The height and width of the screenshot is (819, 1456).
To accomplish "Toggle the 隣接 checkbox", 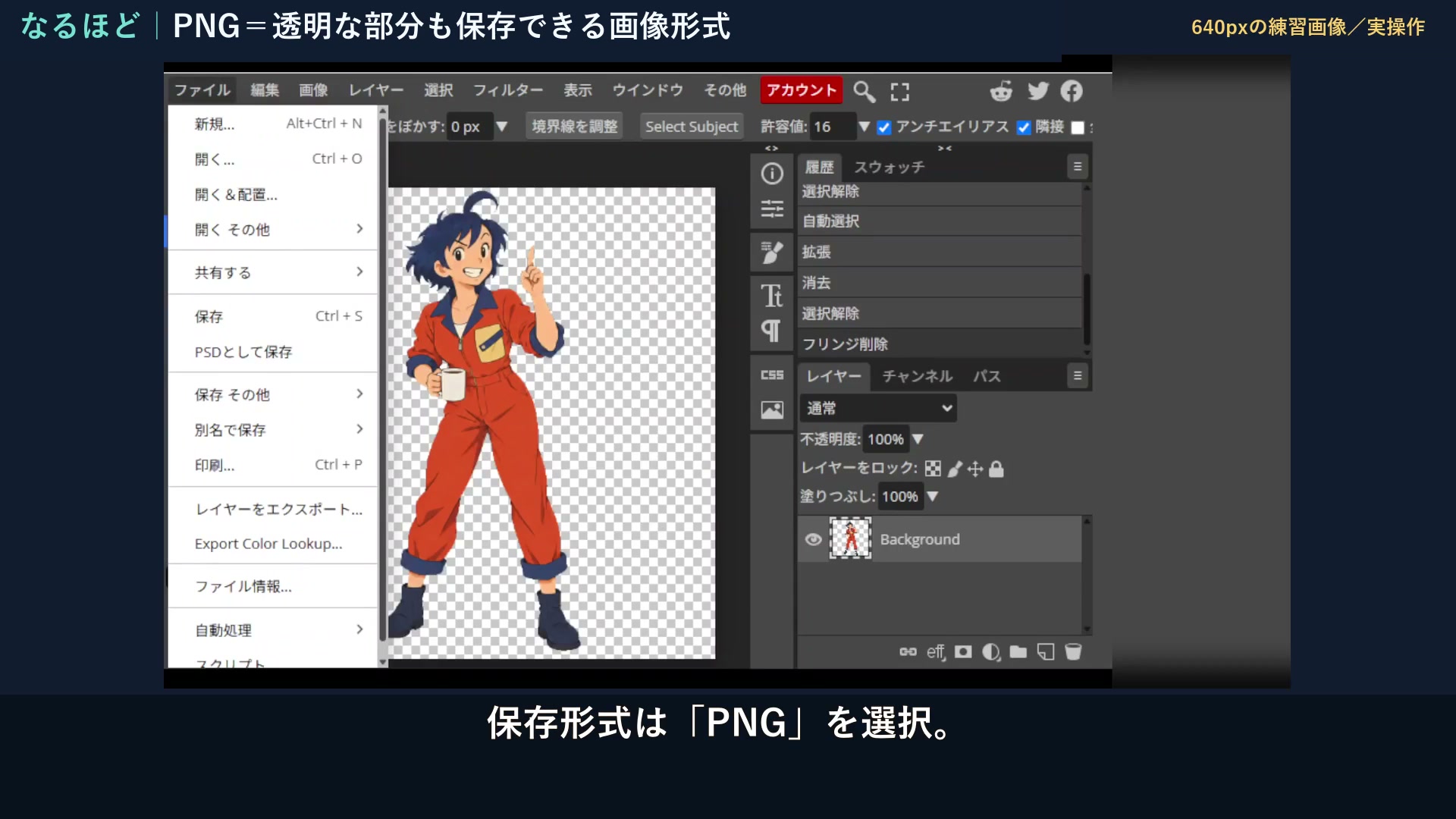I will click(x=1024, y=127).
